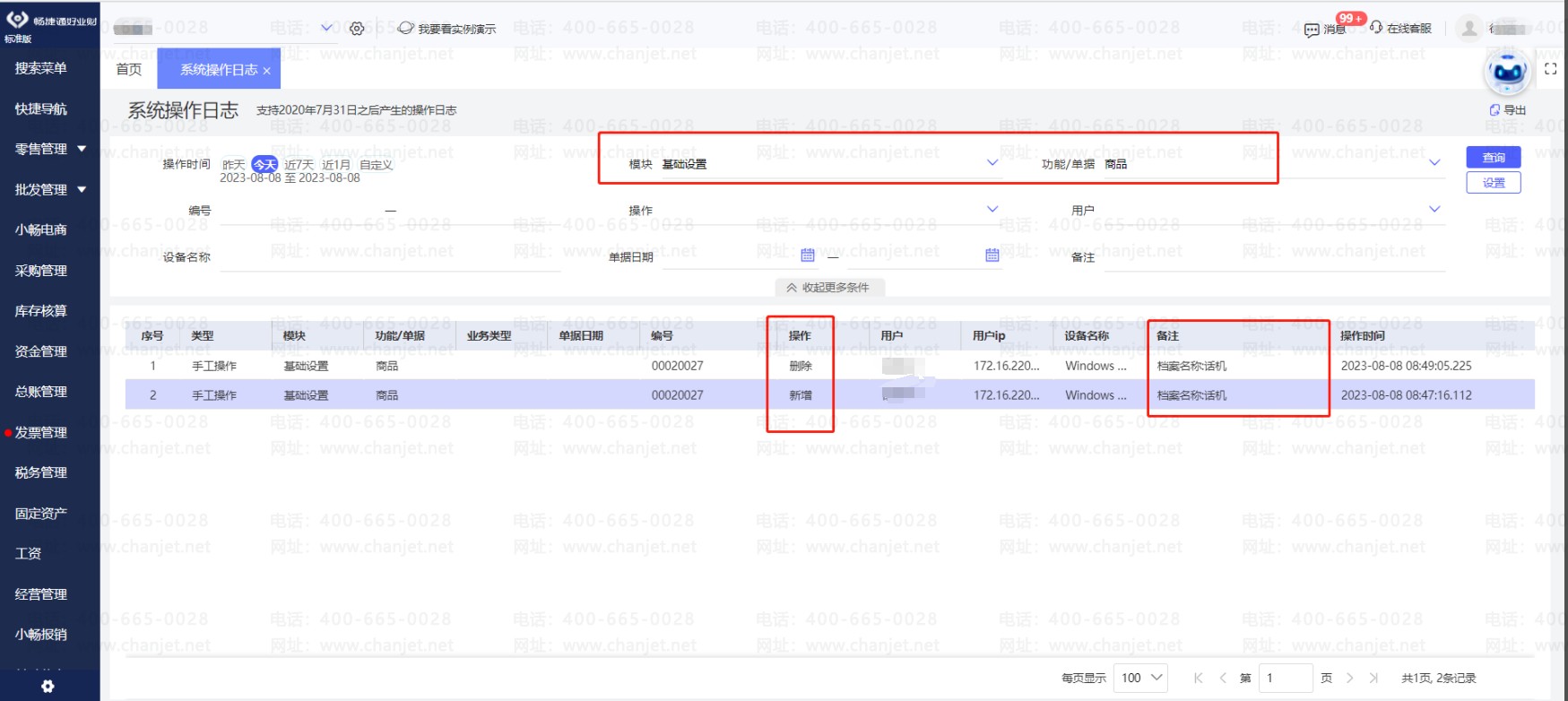Filter operation time by 昨天
Screen dimensions: 1568x701
click(234, 164)
